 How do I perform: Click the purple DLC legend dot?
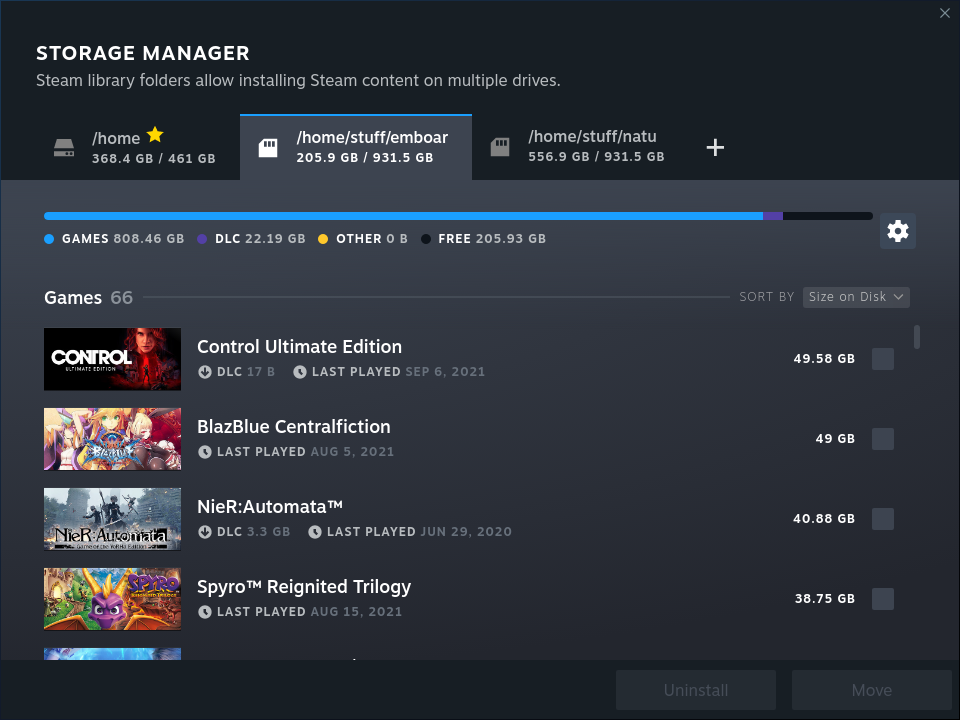(202, 239)
